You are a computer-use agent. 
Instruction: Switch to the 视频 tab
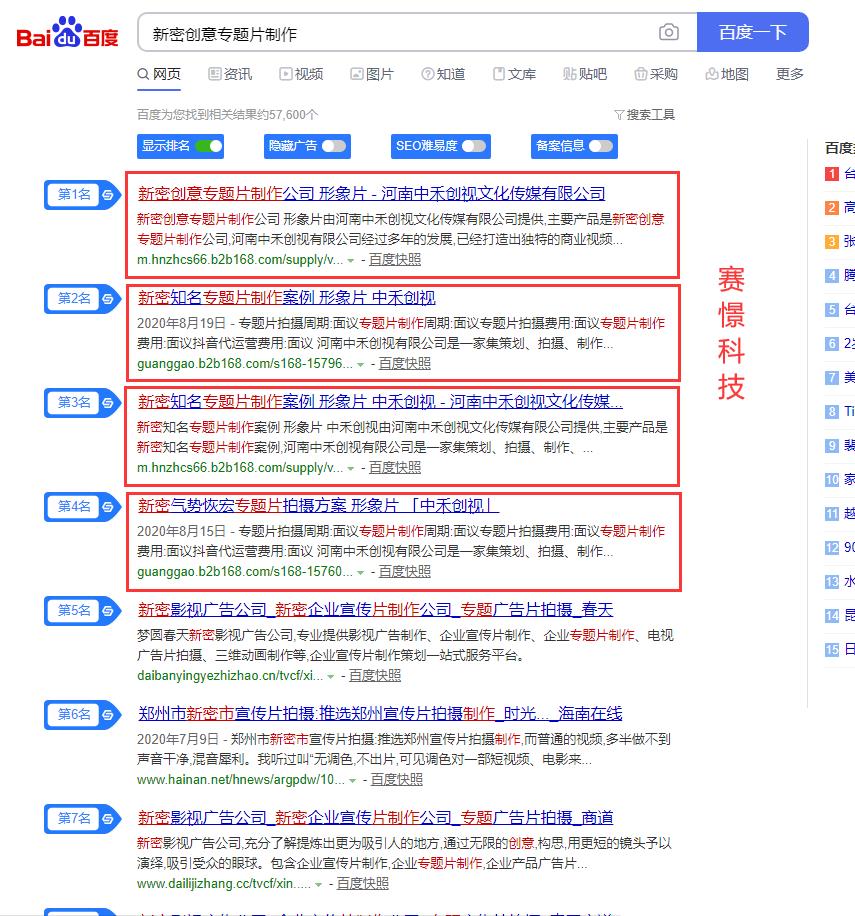click(301, 74)
